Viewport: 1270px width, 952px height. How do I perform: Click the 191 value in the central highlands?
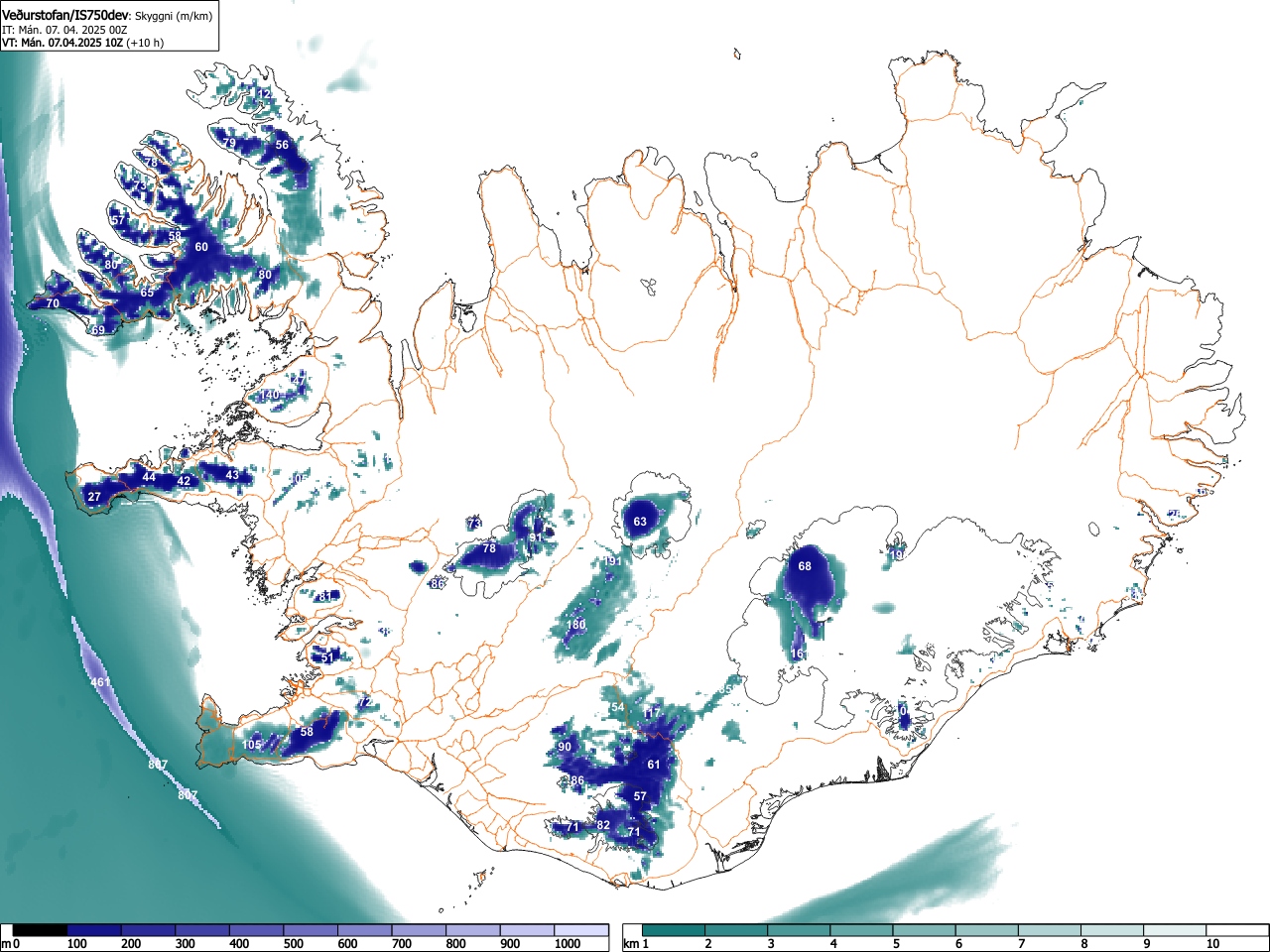point(613,561)
